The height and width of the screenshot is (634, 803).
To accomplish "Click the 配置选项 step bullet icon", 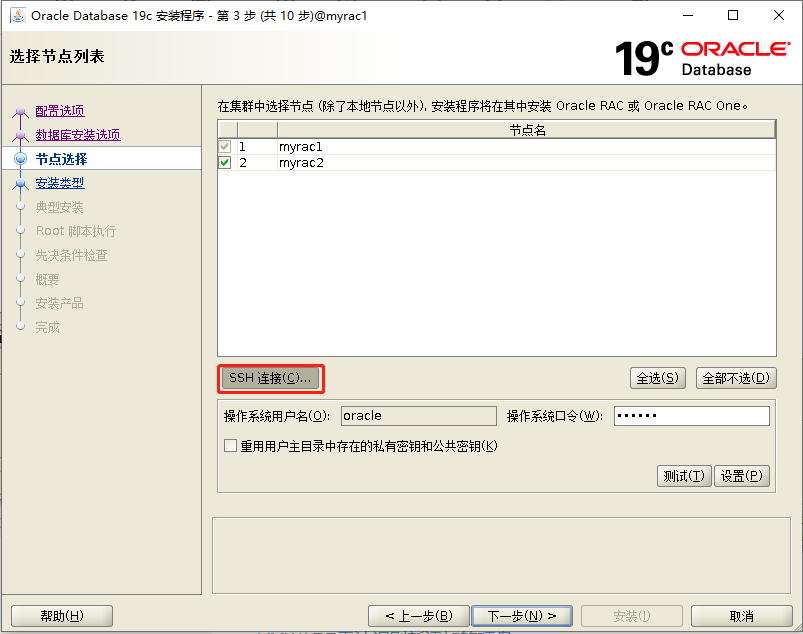I will coord(20,111).
